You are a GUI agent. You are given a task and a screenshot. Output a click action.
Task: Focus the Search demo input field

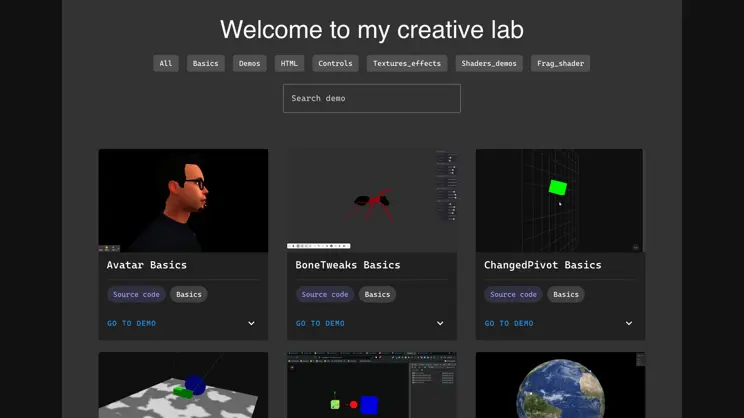372,98
